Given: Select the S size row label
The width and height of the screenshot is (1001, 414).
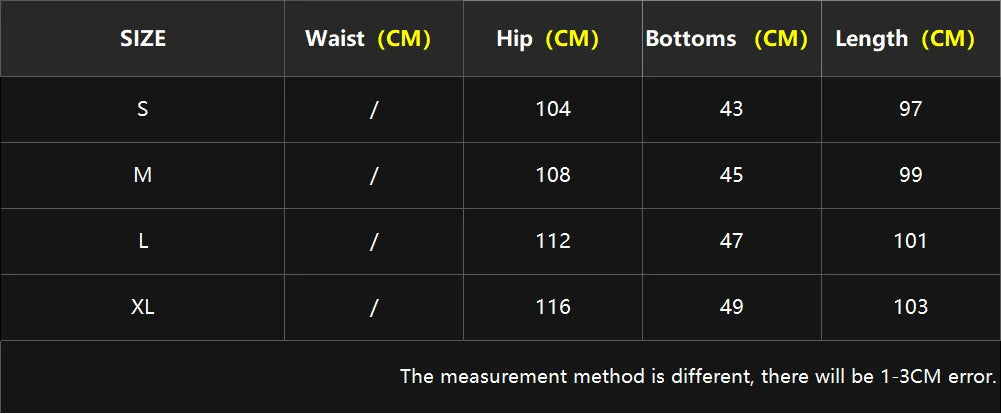Looking at the screenshot, I should (143, 109).
